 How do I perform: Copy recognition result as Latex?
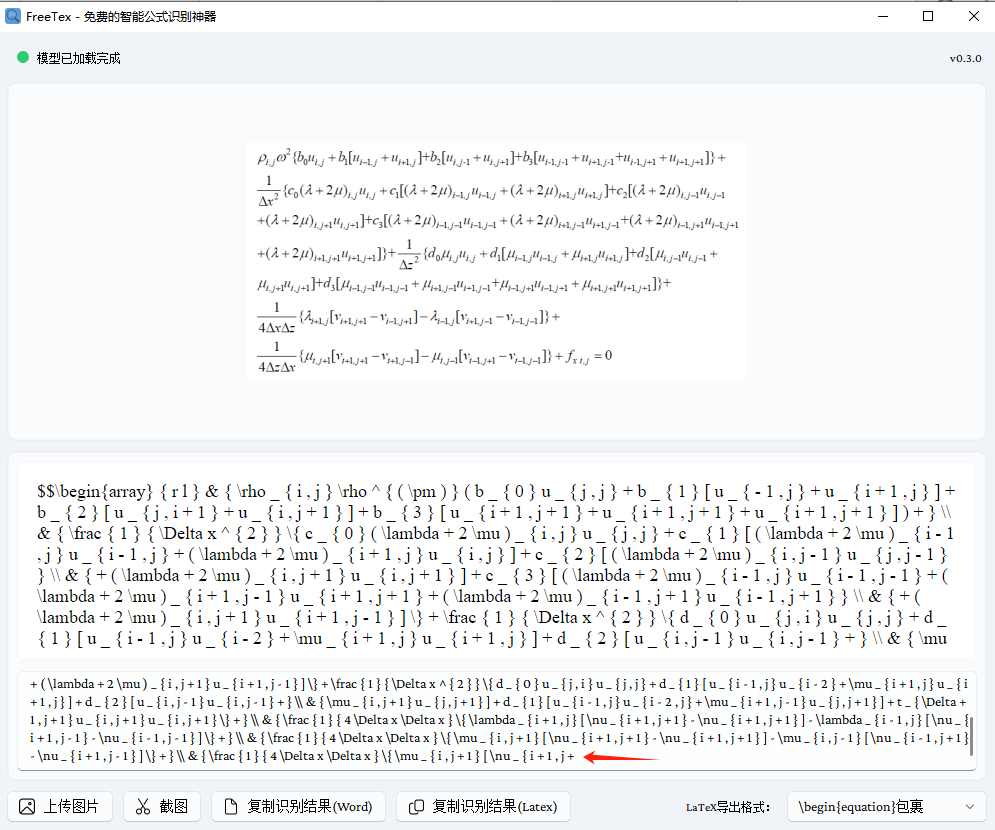click(483, 807)
